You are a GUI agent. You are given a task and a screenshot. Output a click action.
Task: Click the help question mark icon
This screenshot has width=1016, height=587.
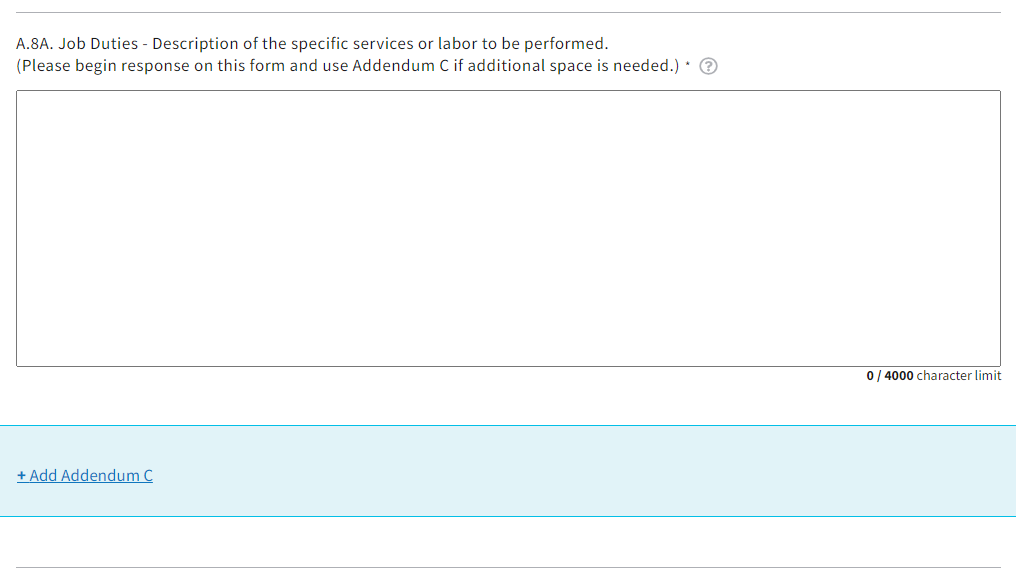point(708,67)
